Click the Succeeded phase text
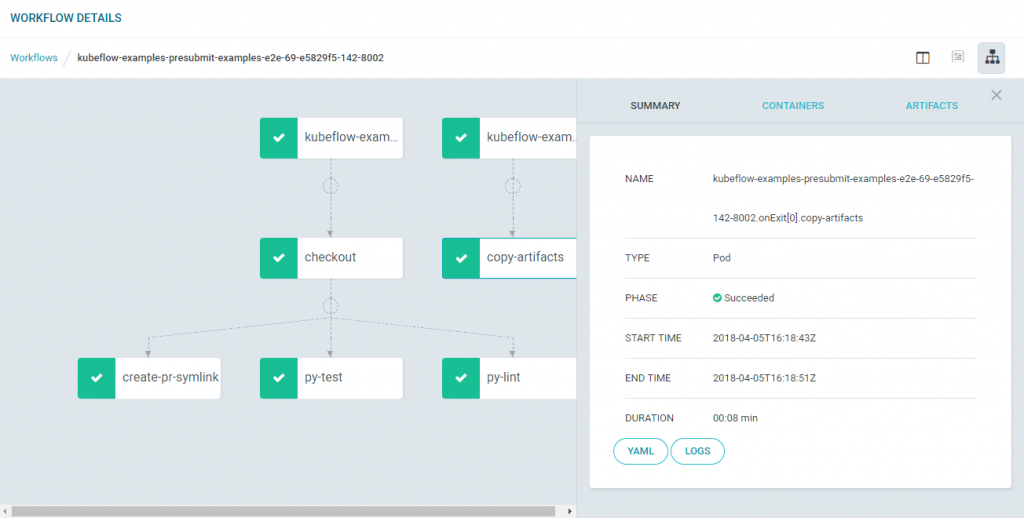The width and height of the screenshot is (1024, 518). [x=749, y=298]
